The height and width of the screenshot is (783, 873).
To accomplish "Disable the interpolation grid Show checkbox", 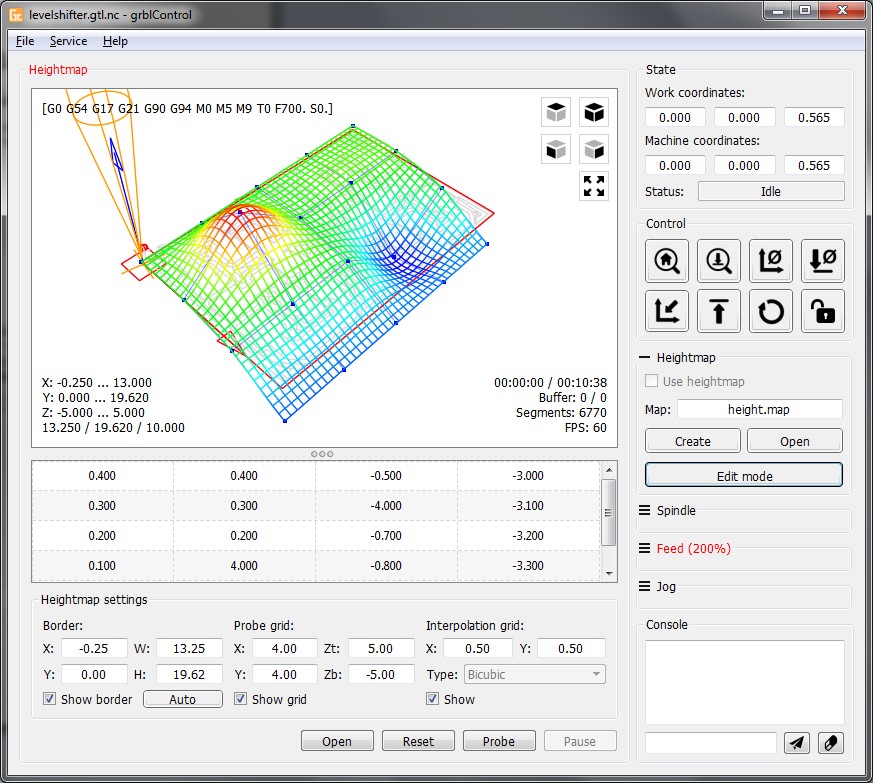I will [433, 699].
